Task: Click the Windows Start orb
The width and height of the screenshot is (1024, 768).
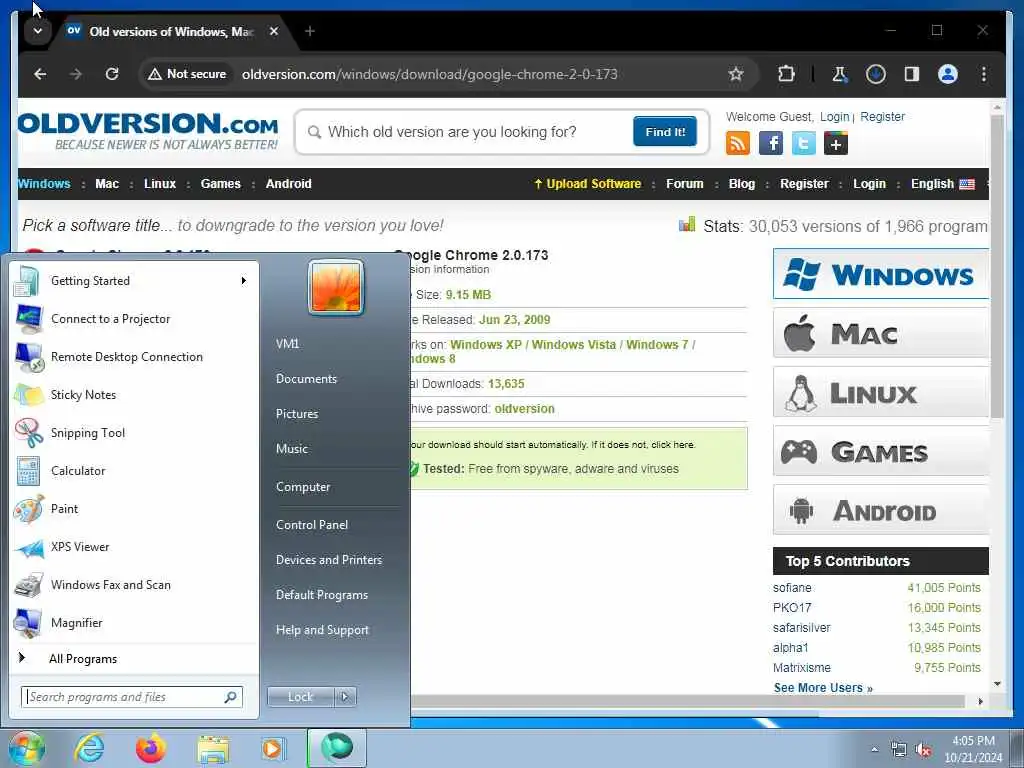Action: [26, 748]
